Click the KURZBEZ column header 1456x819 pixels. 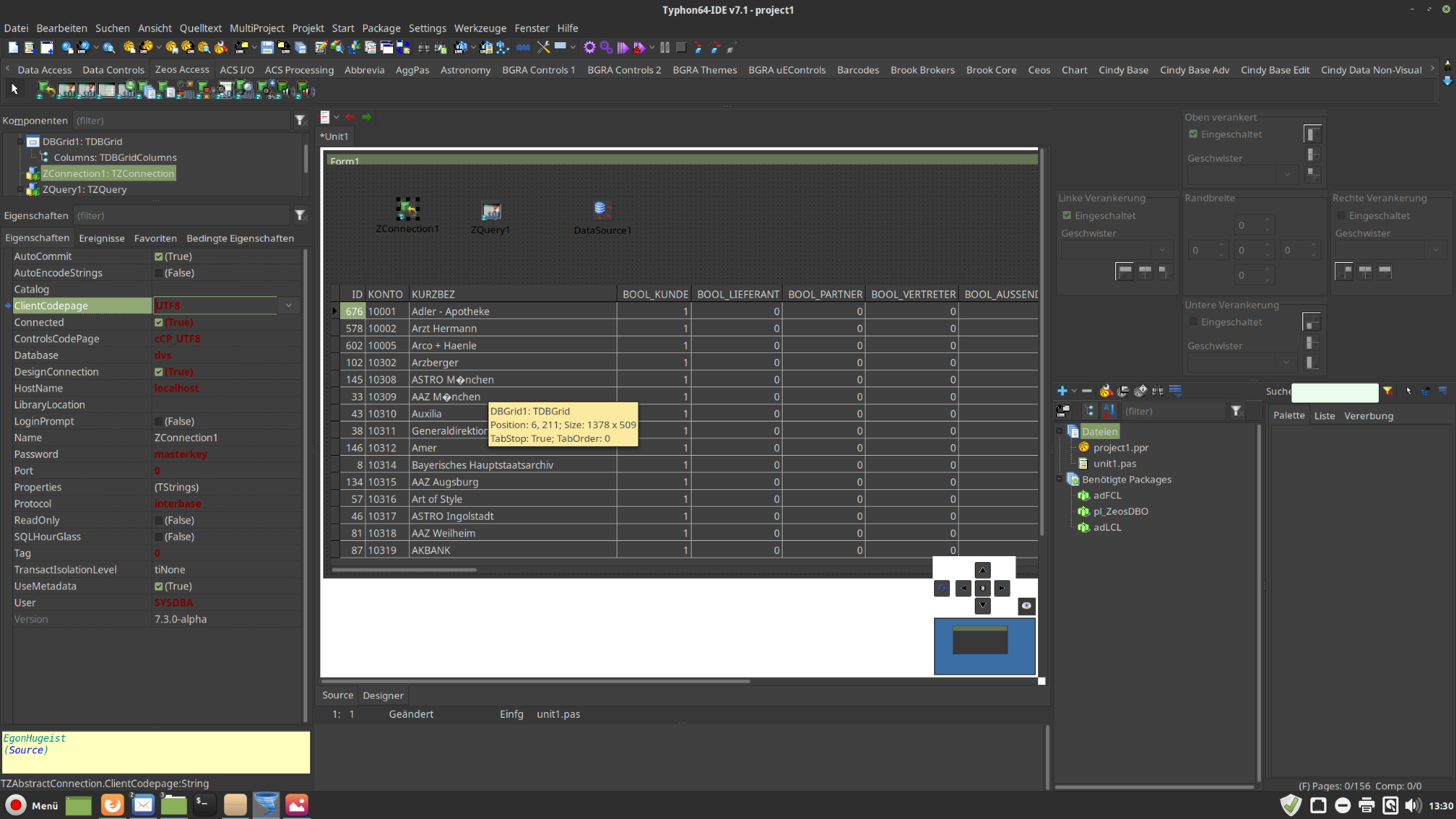point(513,294)
